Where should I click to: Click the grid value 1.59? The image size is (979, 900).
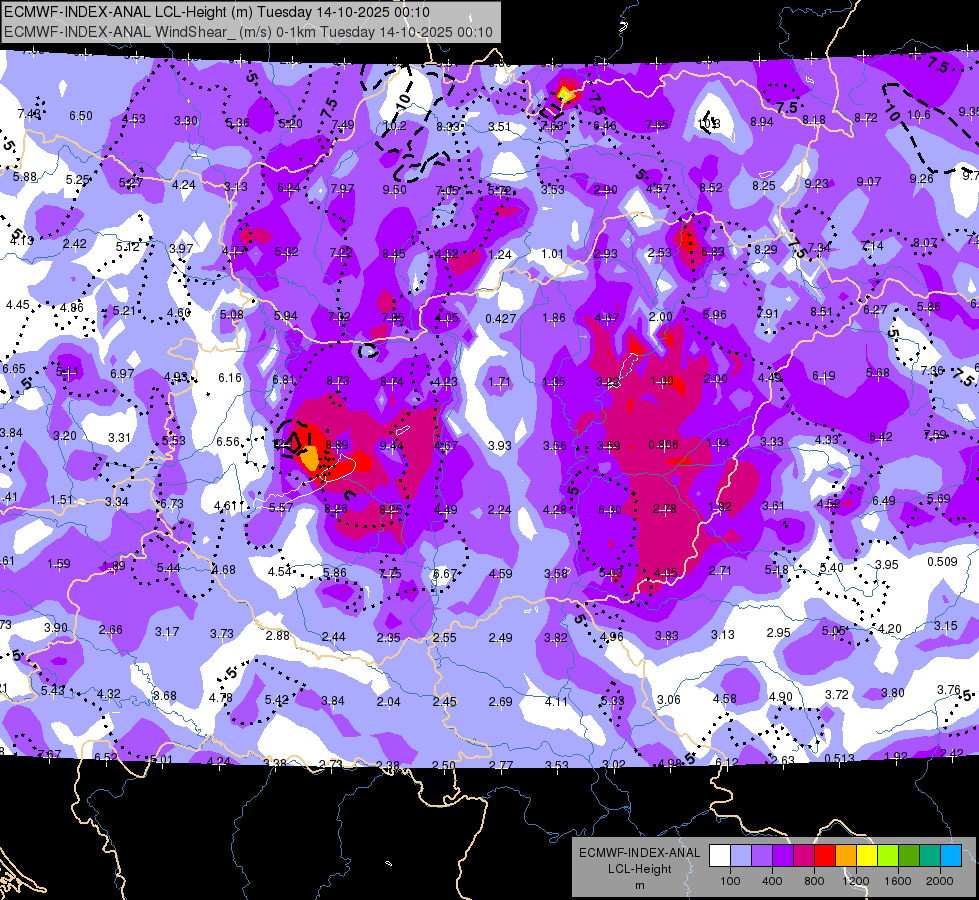(x=59, y=563)
